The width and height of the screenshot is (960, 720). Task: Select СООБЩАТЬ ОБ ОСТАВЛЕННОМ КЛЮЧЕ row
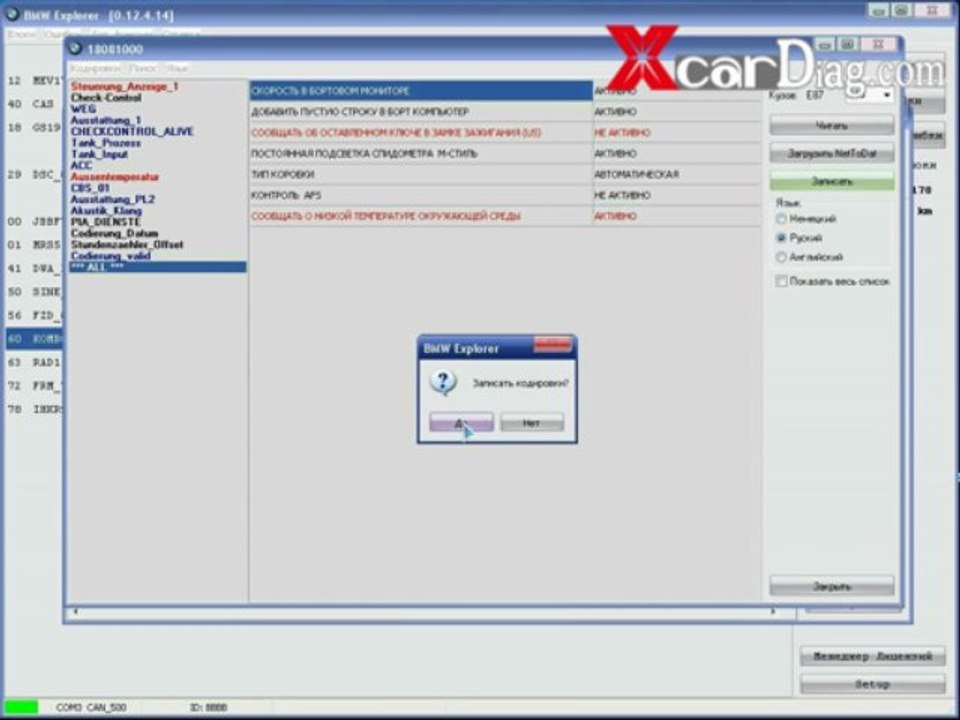pos(421,132)
